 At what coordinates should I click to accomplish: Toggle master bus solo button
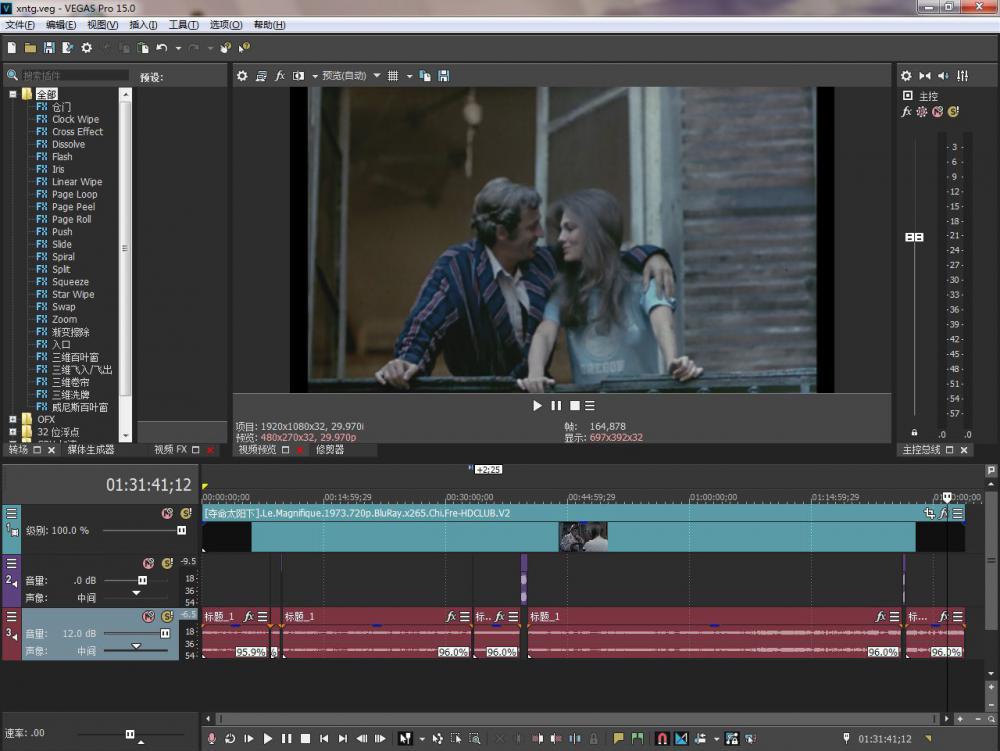(953, 112)
